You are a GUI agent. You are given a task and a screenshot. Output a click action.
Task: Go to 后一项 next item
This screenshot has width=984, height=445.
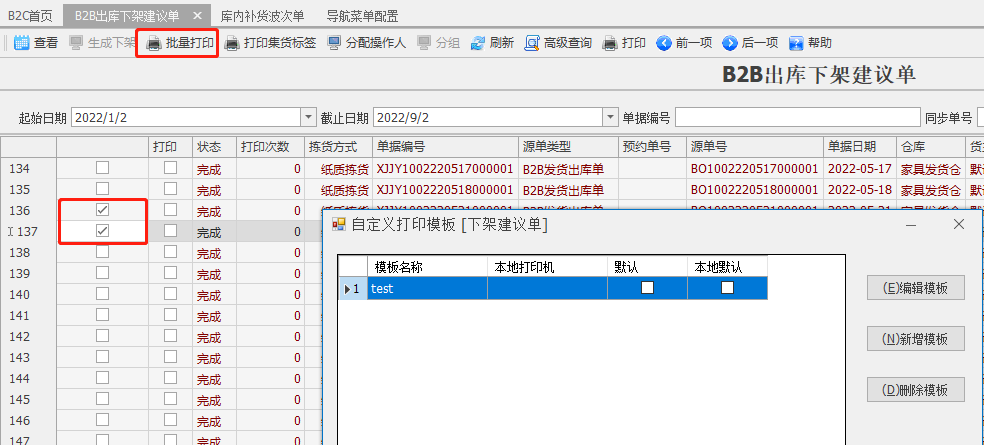point(750,43)
